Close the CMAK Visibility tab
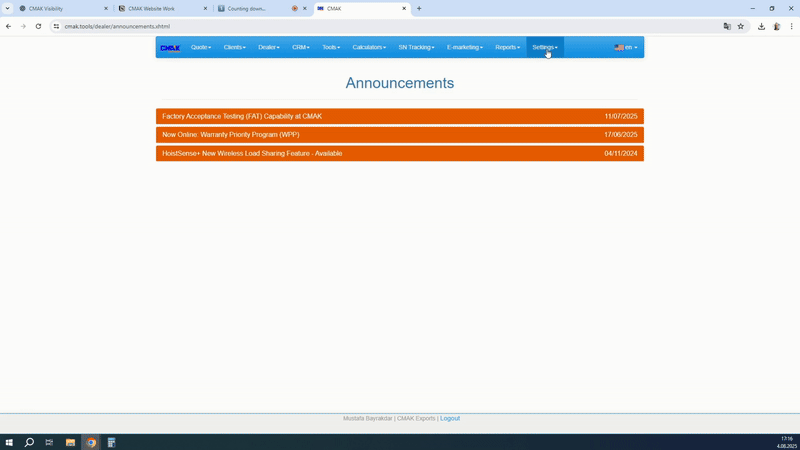The height and width of the screenshot is (450, 800). (106, 9)
